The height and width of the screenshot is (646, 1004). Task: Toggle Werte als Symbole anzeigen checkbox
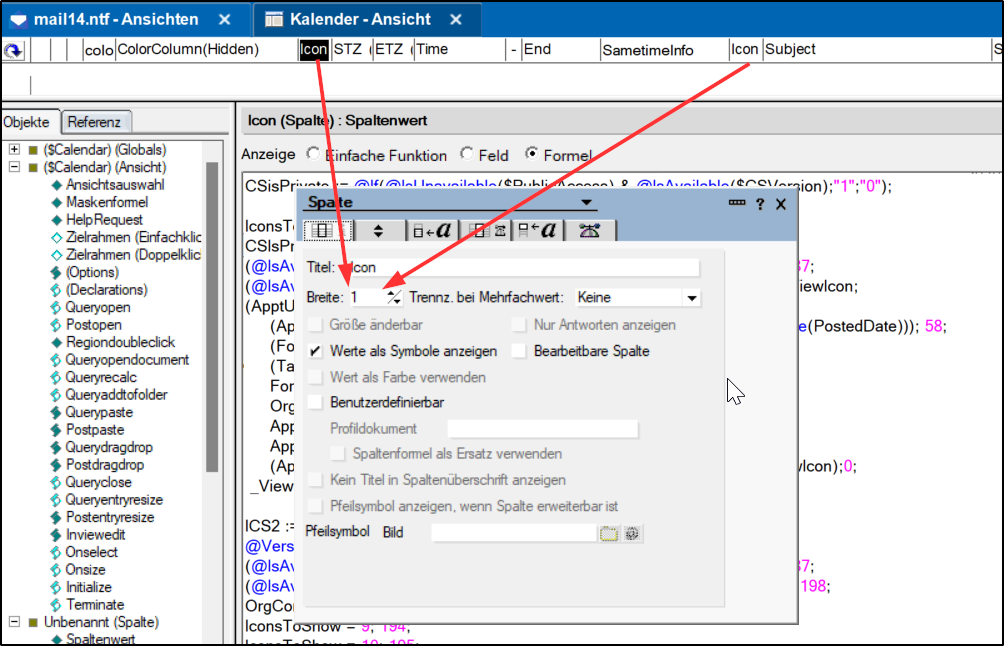(316, 351)
